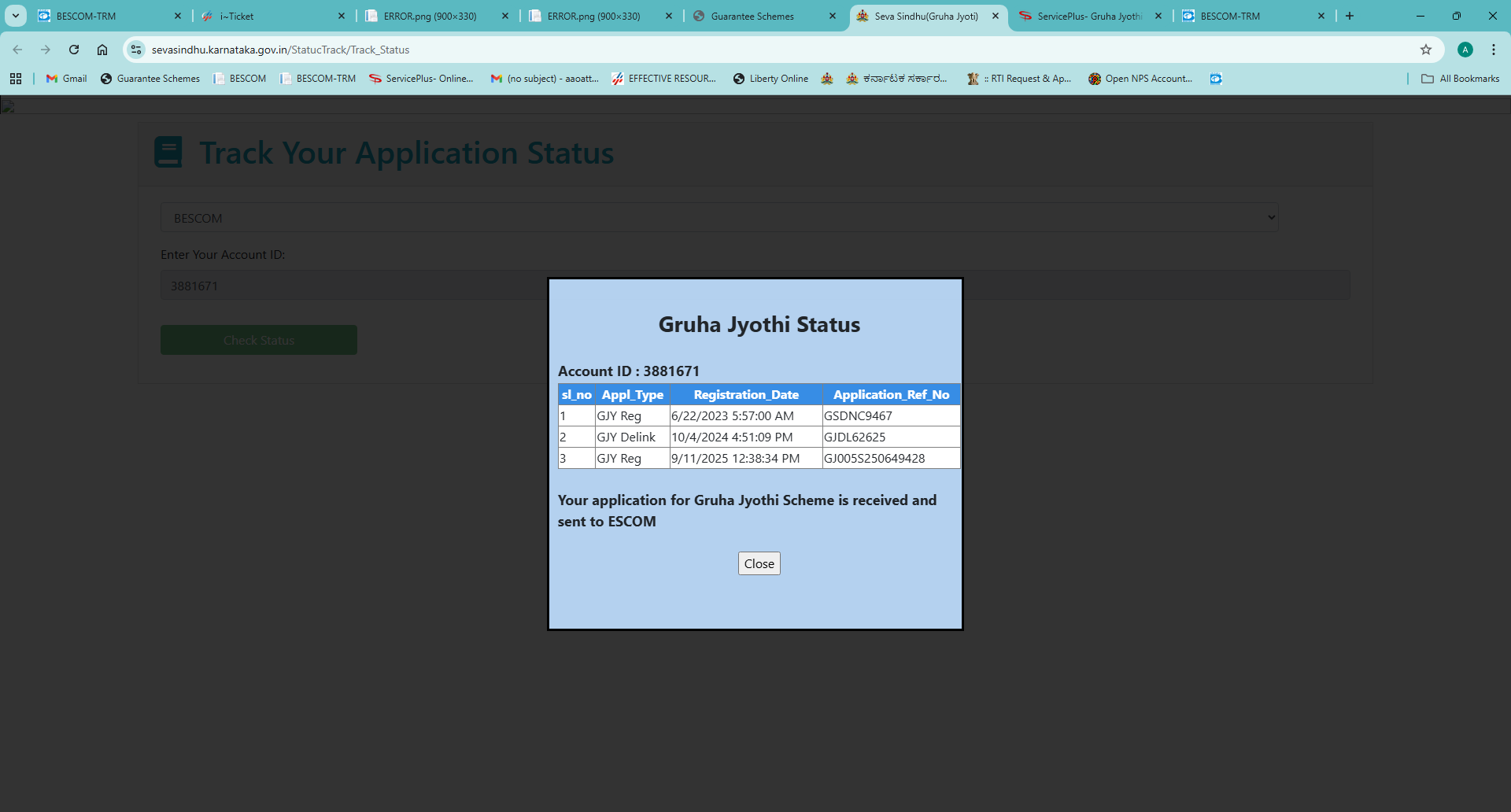The height and width of the screenshot is (812, 1511).
Task: Open the Chrome three-dot menu
Action: point(1493,50)
